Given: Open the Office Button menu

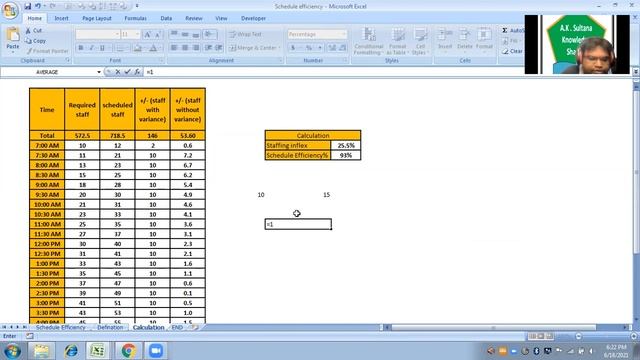Looking at the screenshot, I should coord(10,10).
